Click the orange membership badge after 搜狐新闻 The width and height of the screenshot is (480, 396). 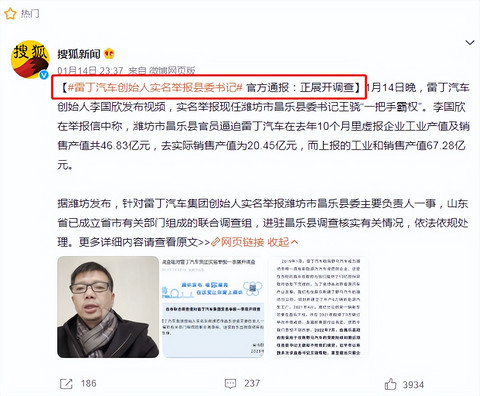point(109,54)
